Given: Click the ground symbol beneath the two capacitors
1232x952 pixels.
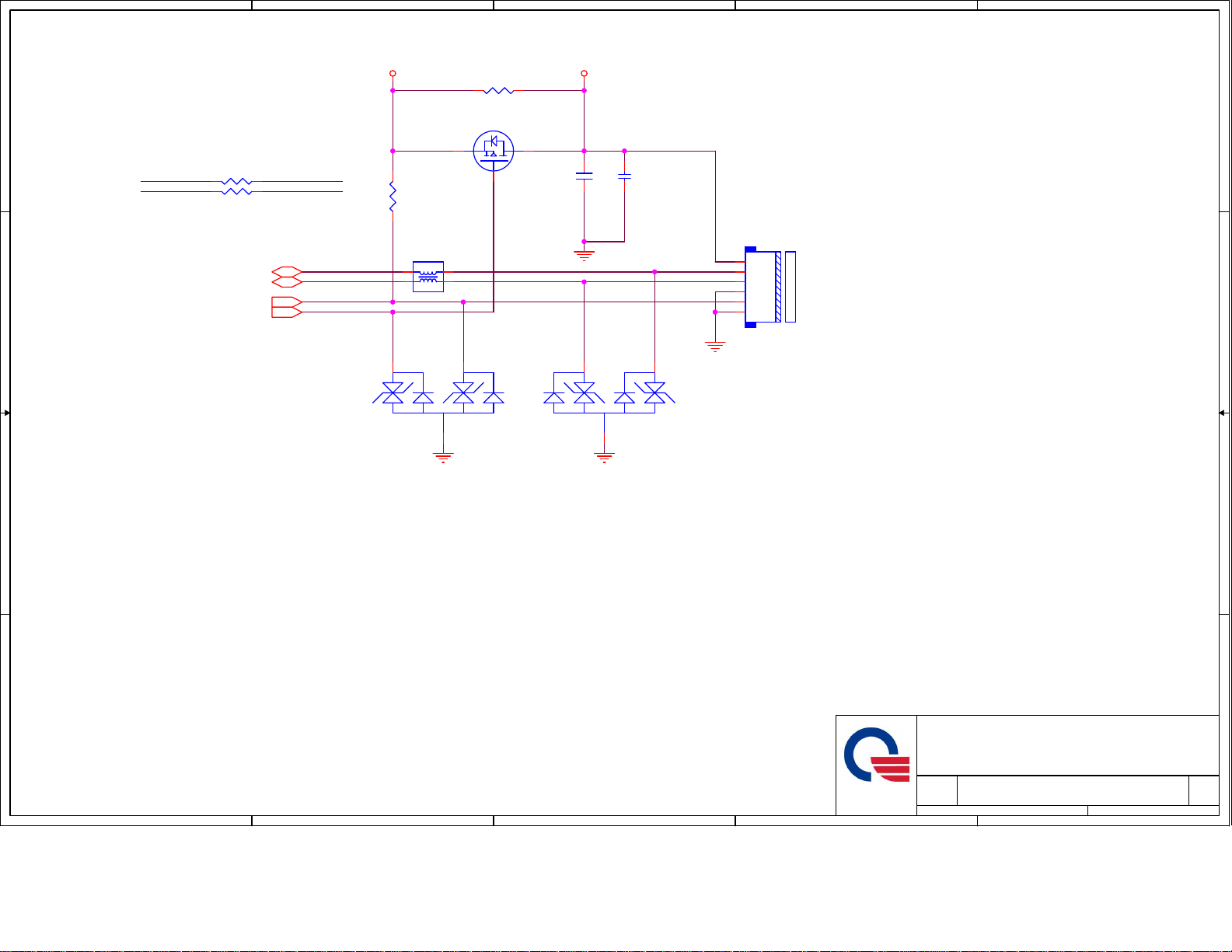Looking at the screenshot, I should 584,254.
